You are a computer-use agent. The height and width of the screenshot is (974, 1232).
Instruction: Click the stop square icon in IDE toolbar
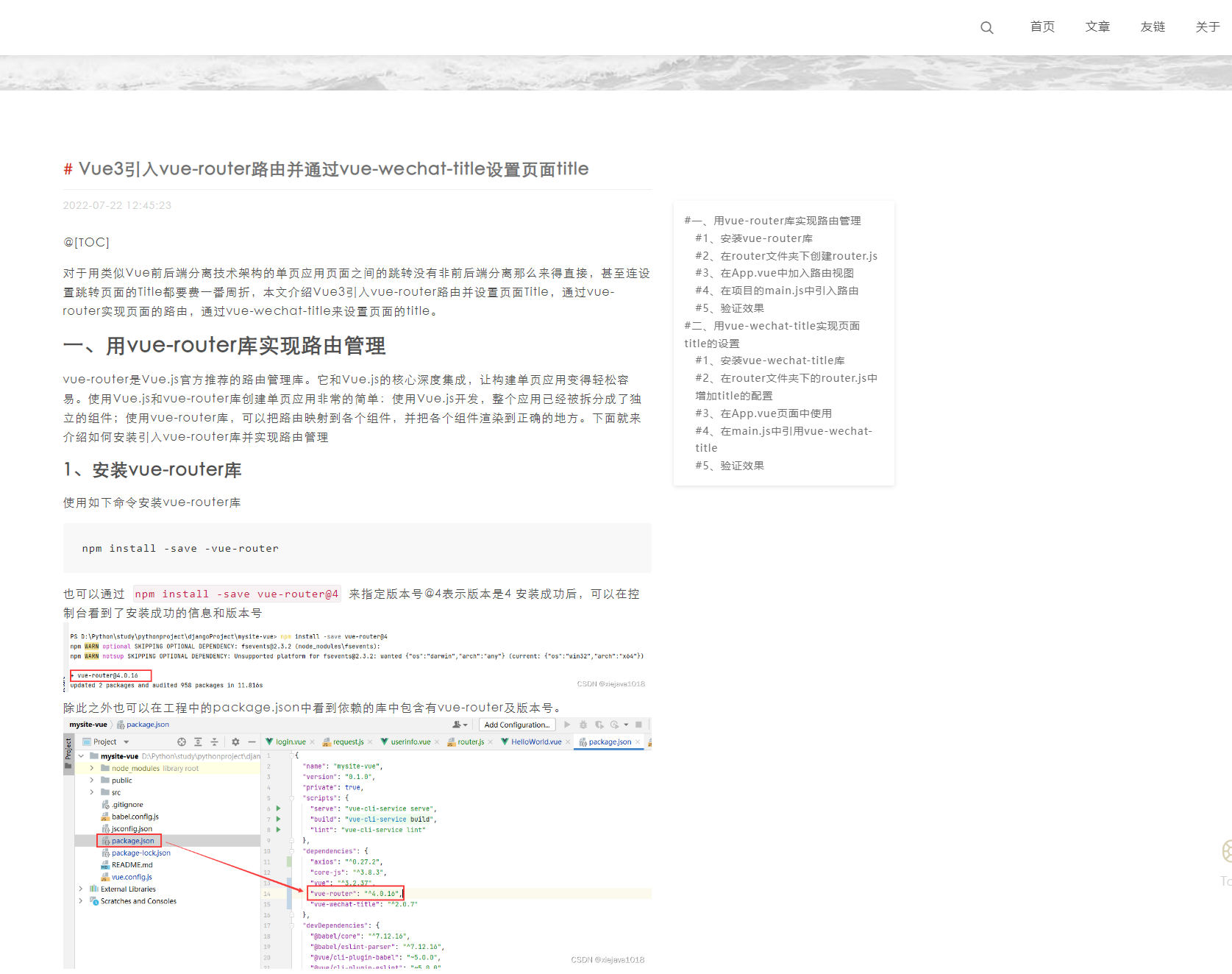(638, 725)
